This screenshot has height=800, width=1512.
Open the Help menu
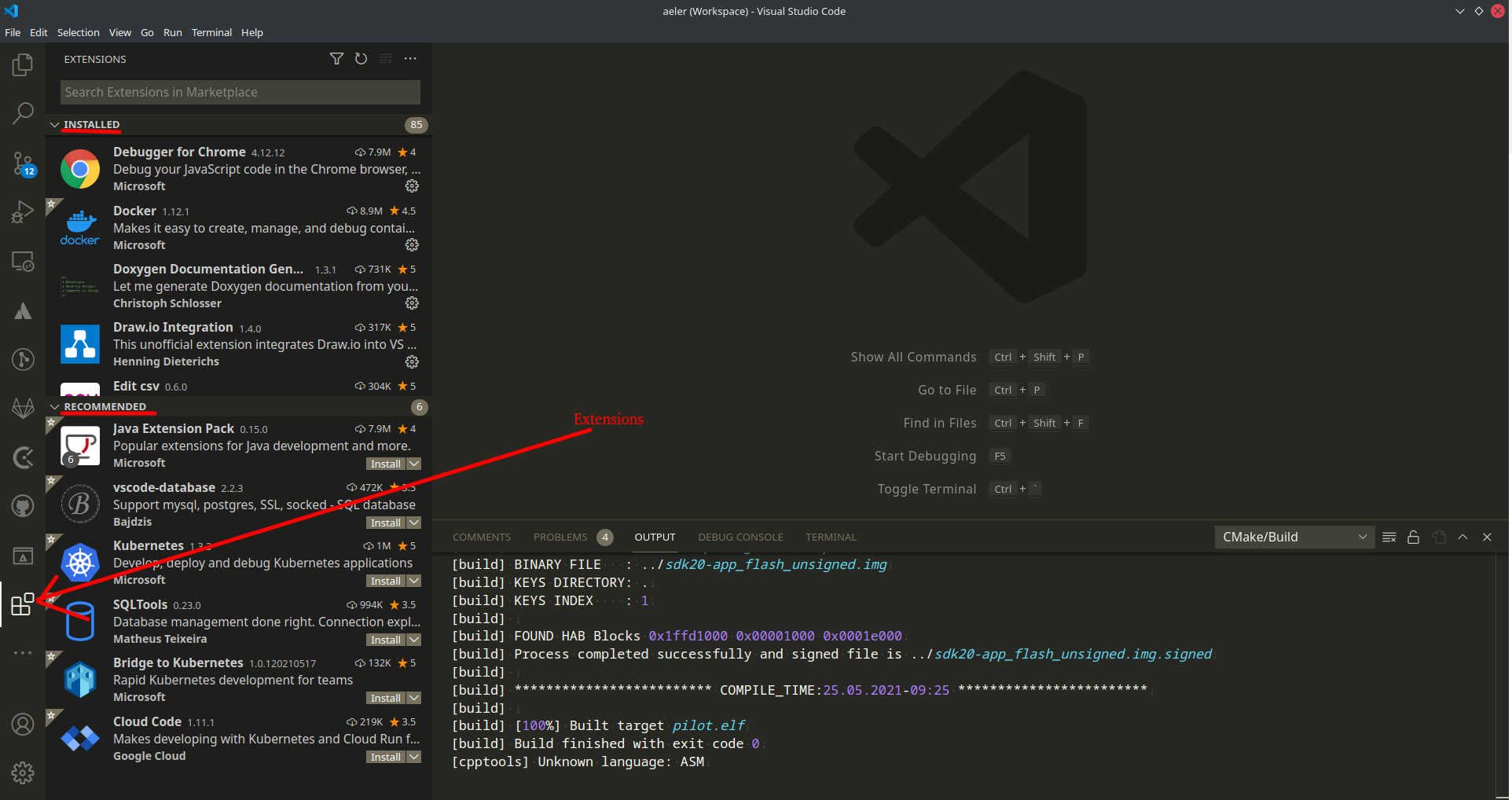tap(251, 32)
